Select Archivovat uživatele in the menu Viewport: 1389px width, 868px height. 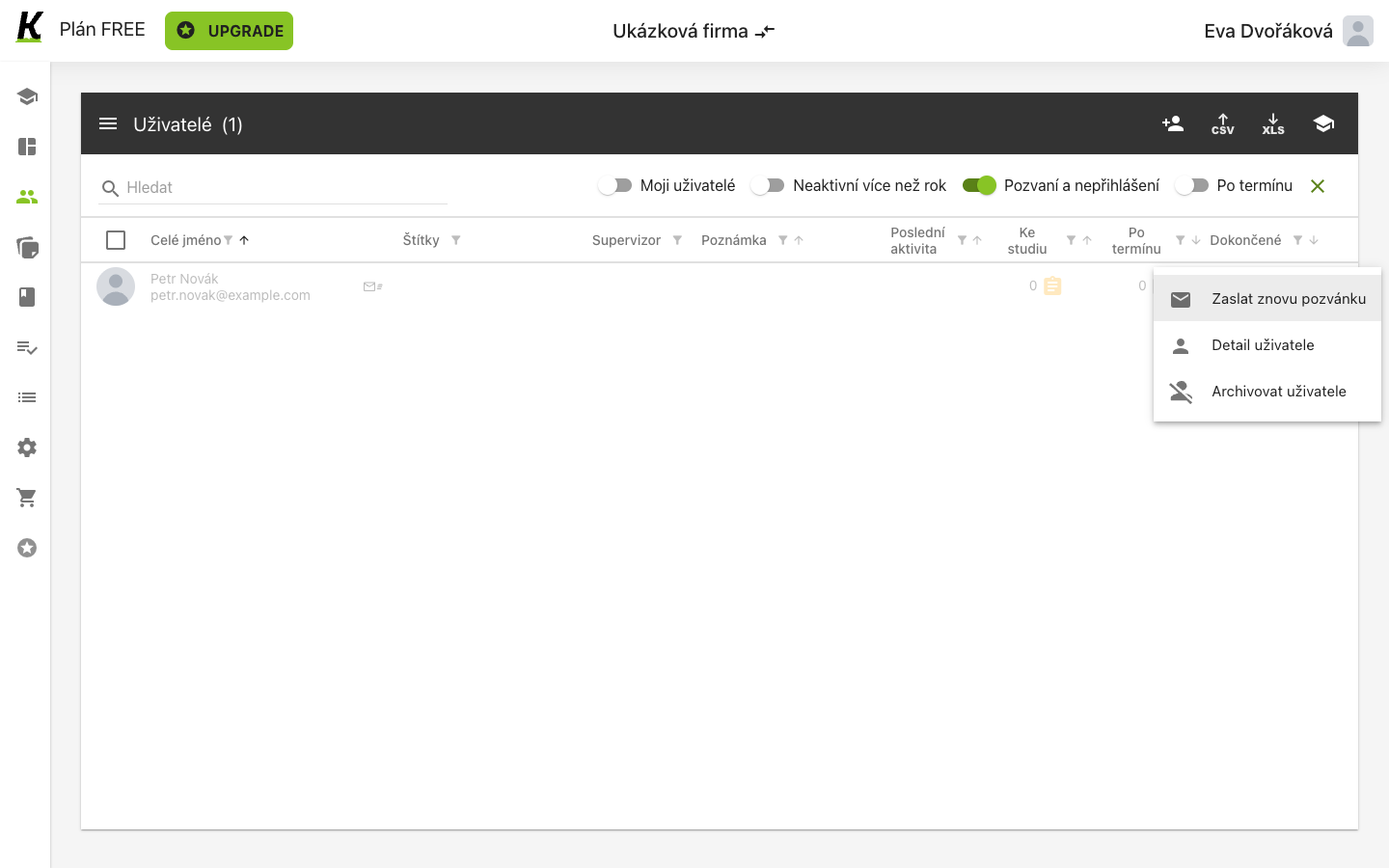pyautogui.click(x=1267, y=392)
